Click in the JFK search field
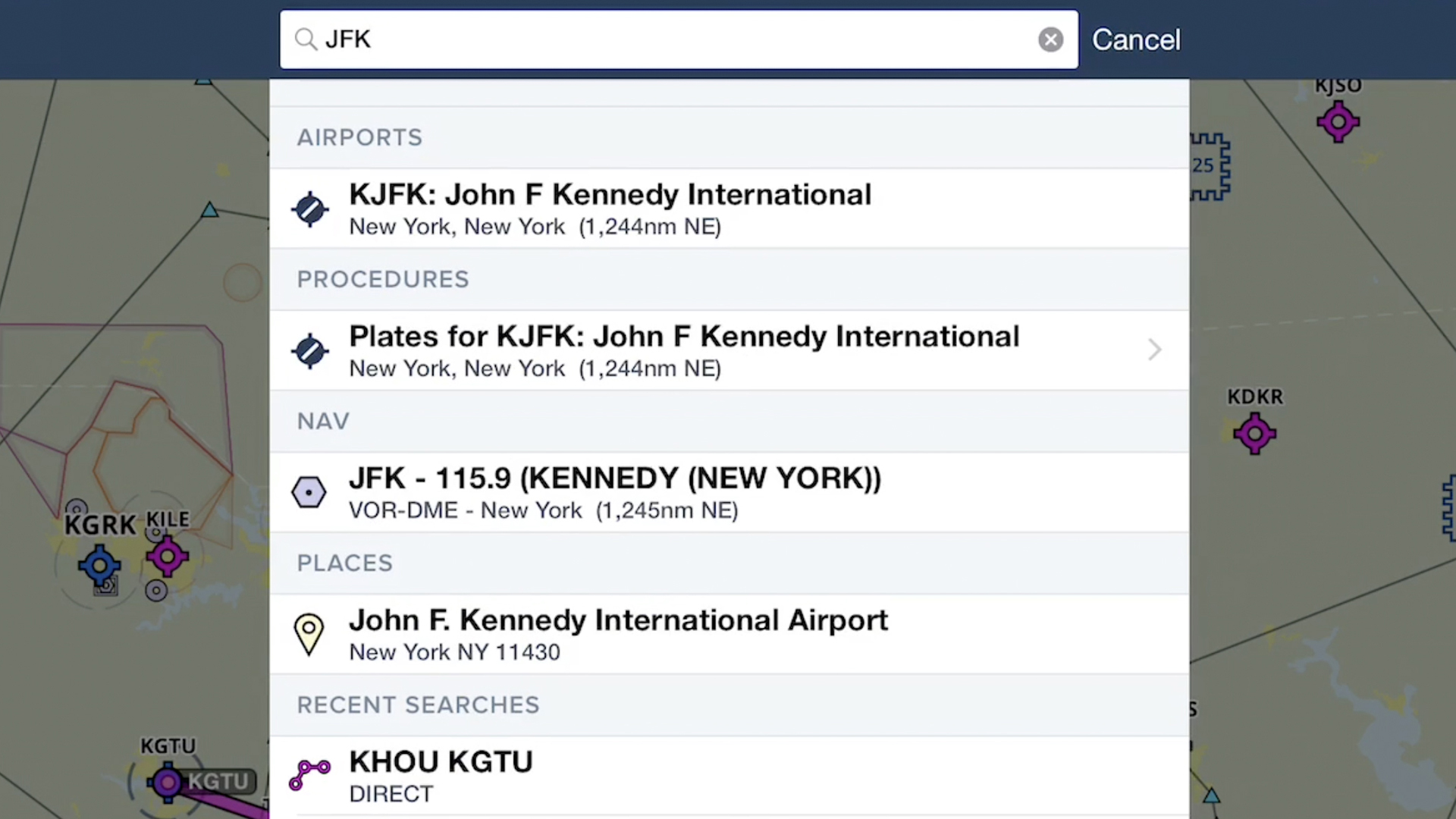Screen dimensions: 1456x819 [x=679, y=39]
